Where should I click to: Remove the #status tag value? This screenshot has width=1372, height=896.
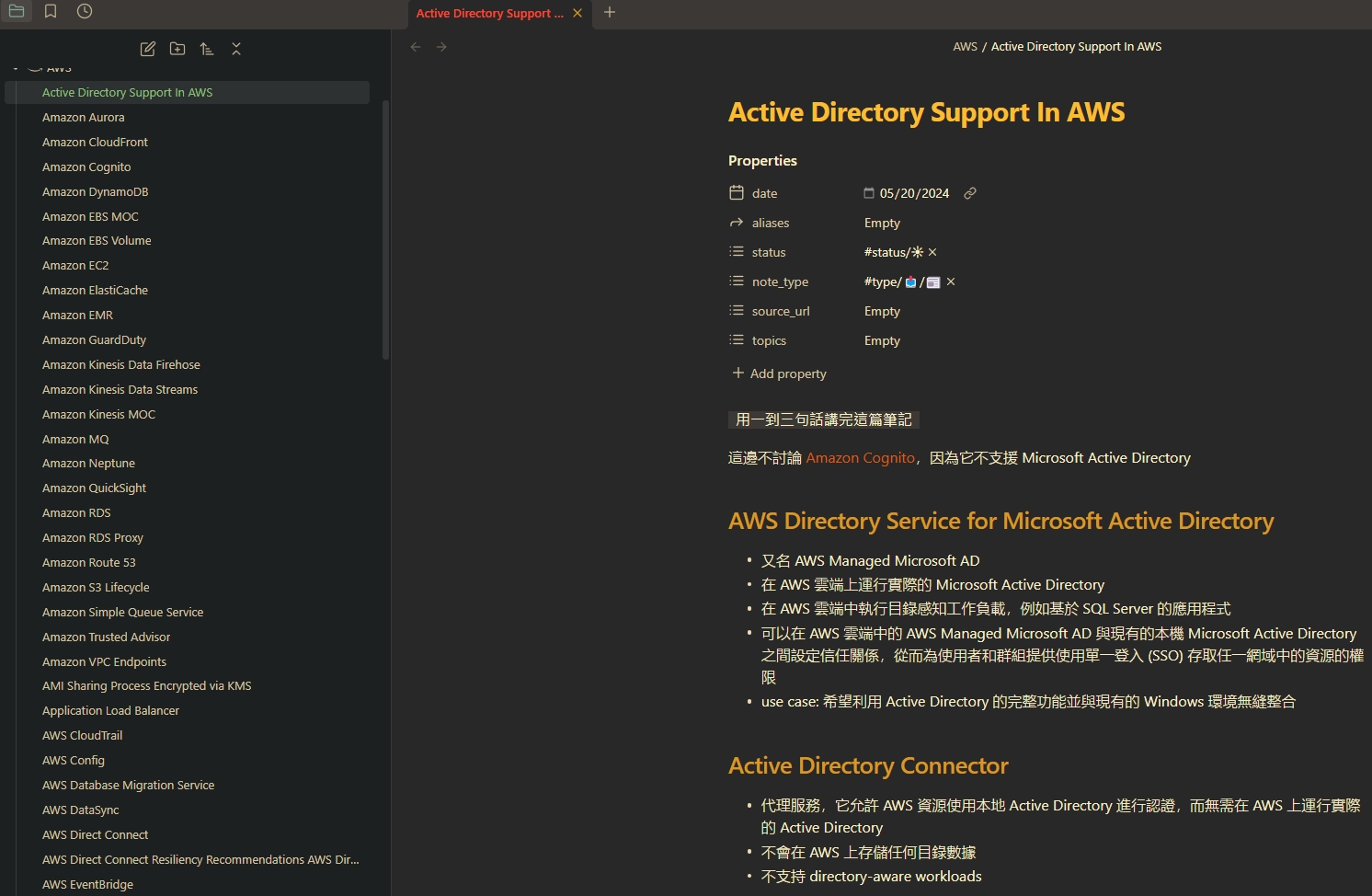pyautogui.click(x=932, y=252)
